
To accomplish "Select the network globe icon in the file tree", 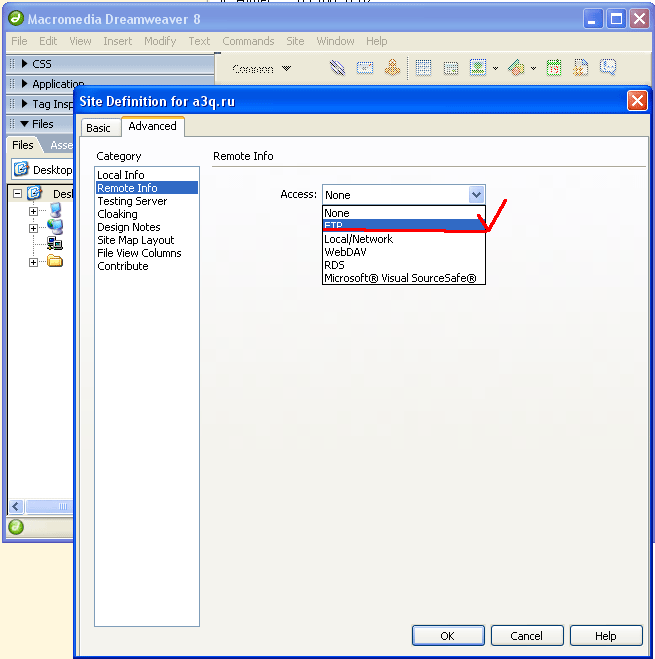I will (x=55, y=227).
